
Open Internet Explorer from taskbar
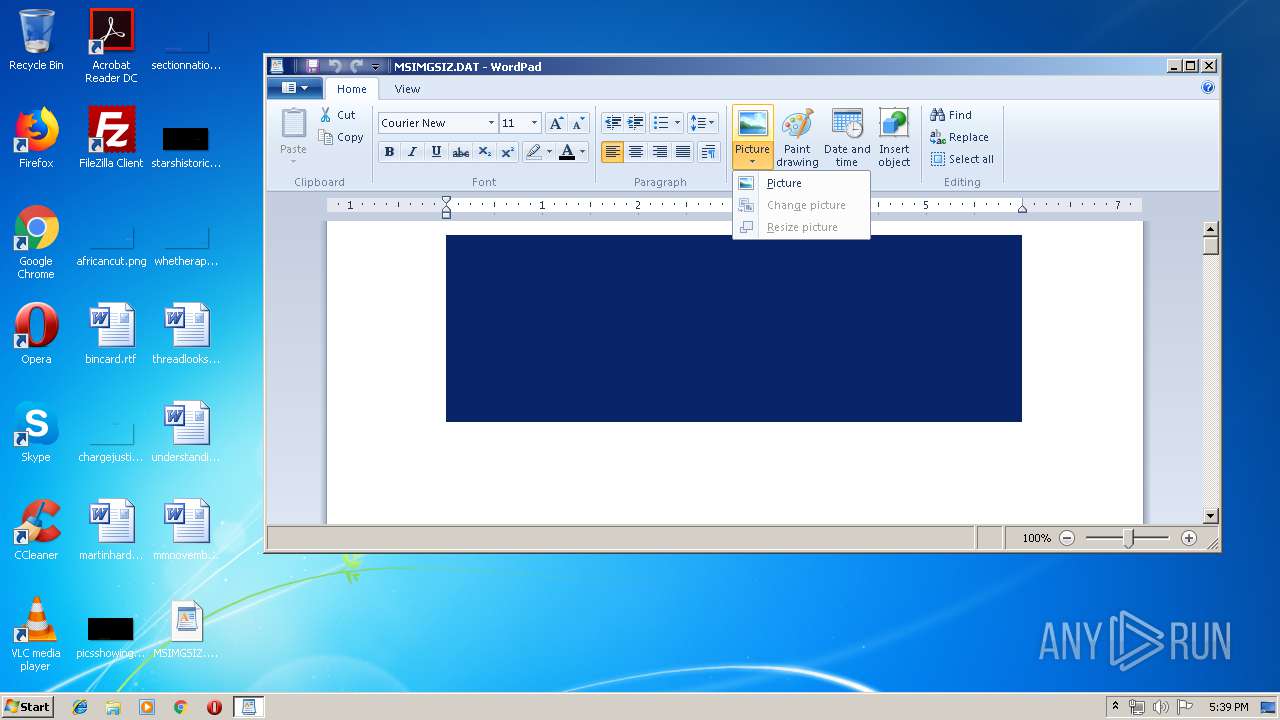click(x=80, y=707)
